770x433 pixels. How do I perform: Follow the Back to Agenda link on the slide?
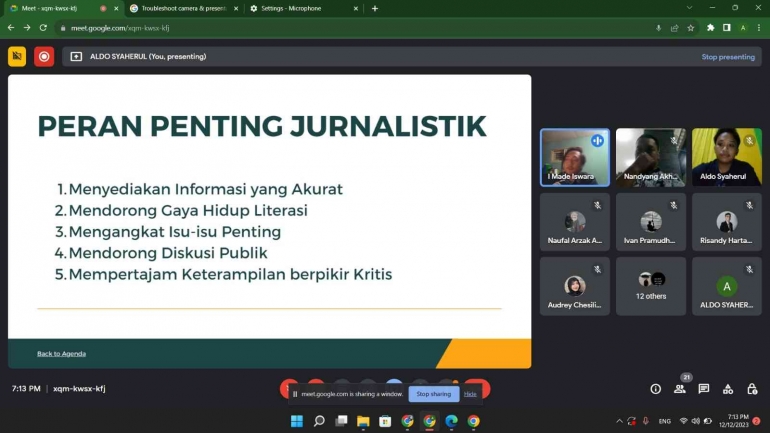click(x=61, y=353)
